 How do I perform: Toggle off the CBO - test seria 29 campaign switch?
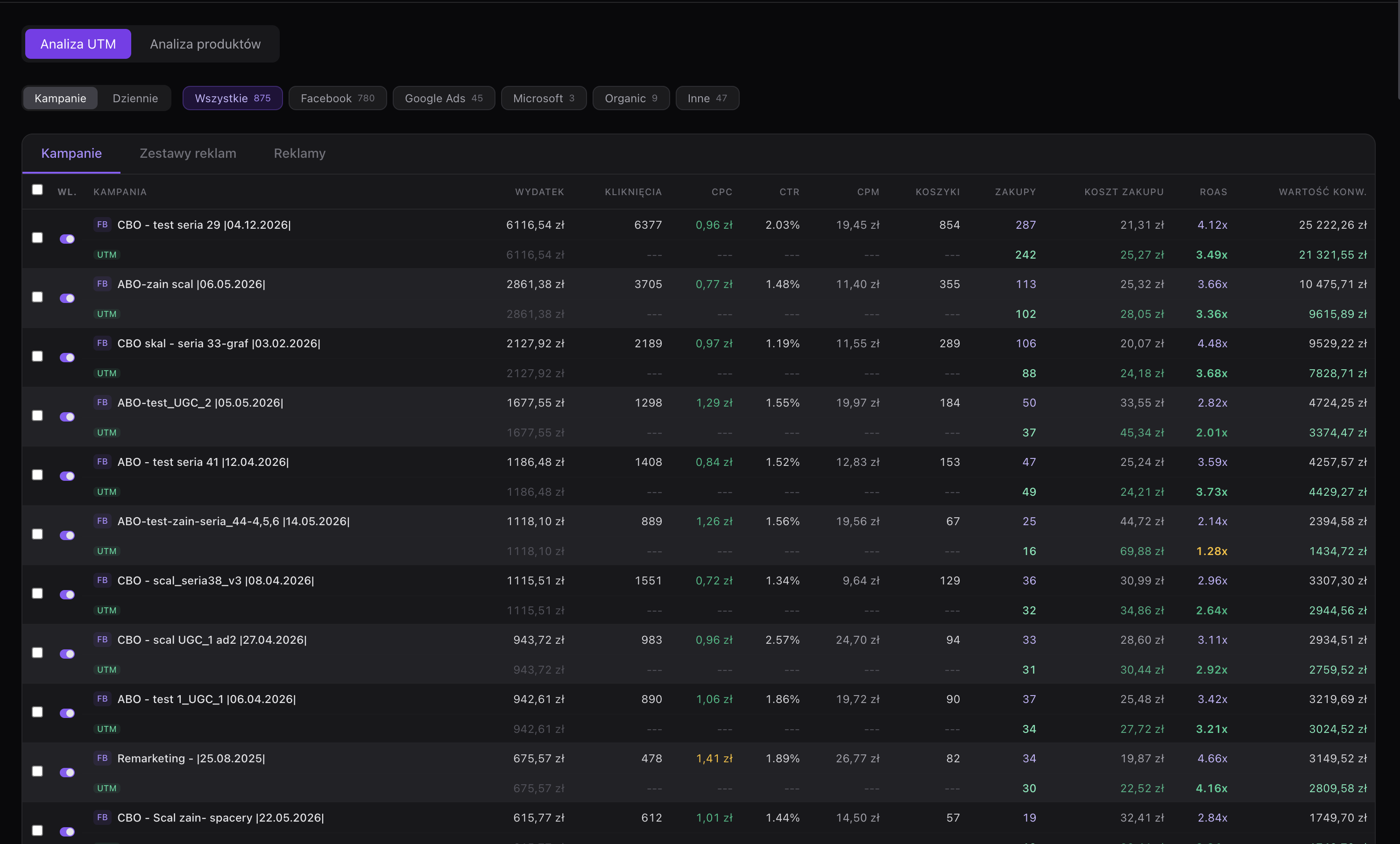click(67, 239)
